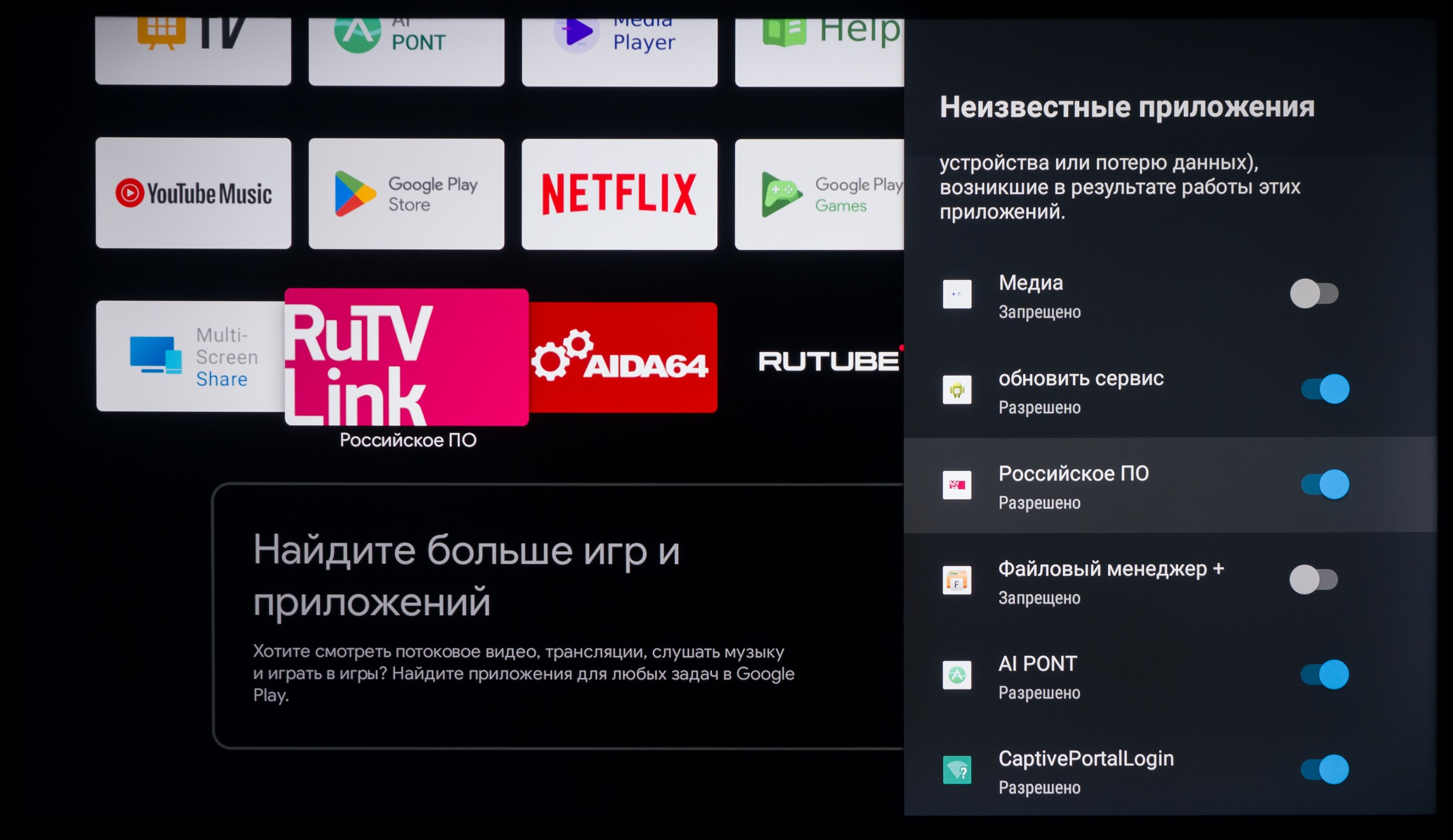The image size is (1453, 840).
Task: Turn off the Российское ПО toggle
Action: [x=1325, y=484]
